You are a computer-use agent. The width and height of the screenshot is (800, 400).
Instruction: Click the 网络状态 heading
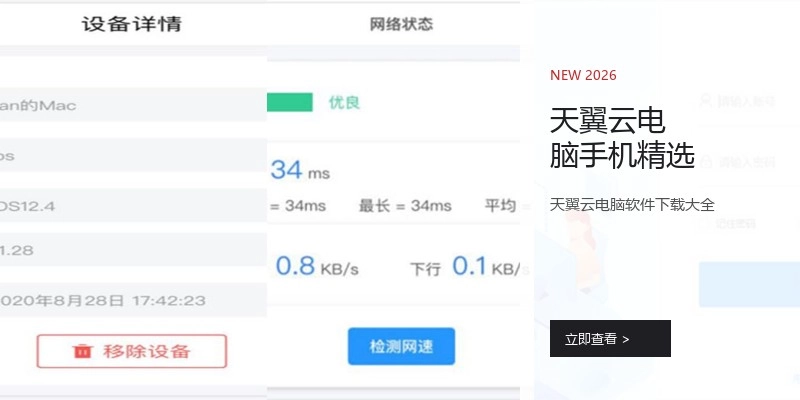(401, 24)
